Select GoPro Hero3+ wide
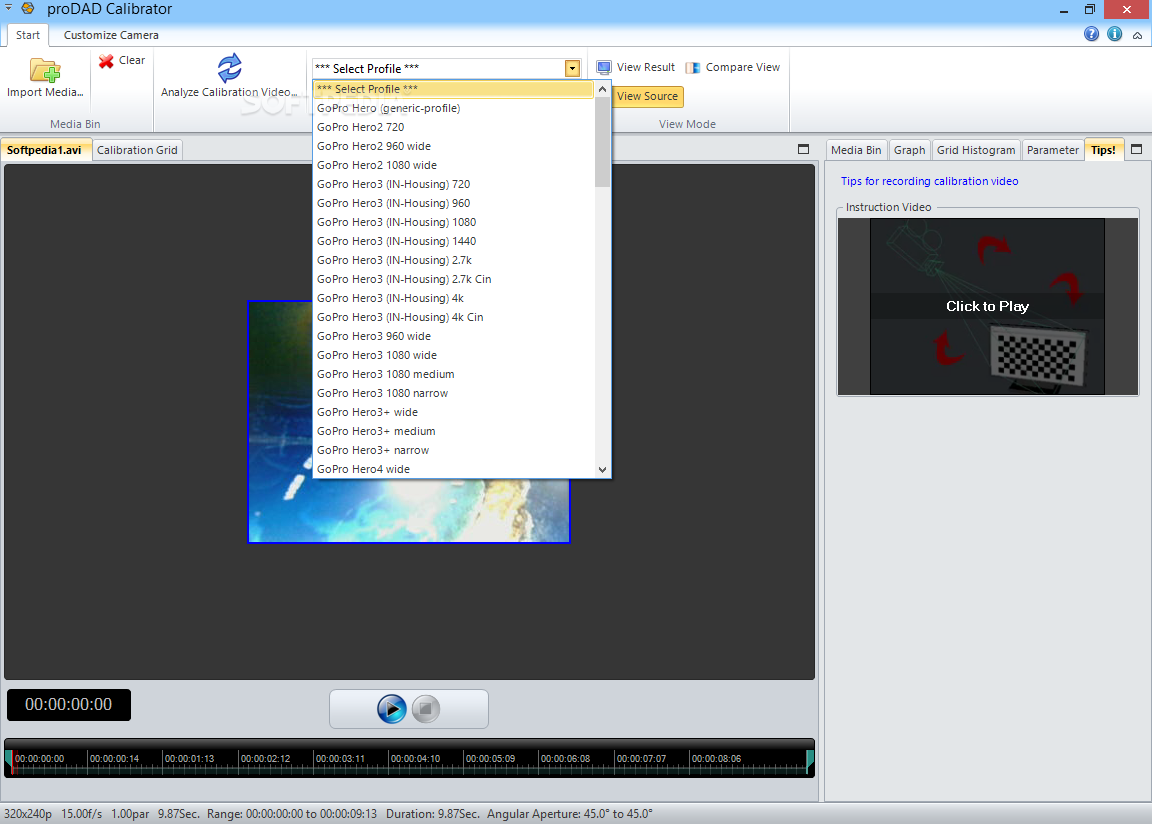 pyautogui.click(x=453, y=413)
